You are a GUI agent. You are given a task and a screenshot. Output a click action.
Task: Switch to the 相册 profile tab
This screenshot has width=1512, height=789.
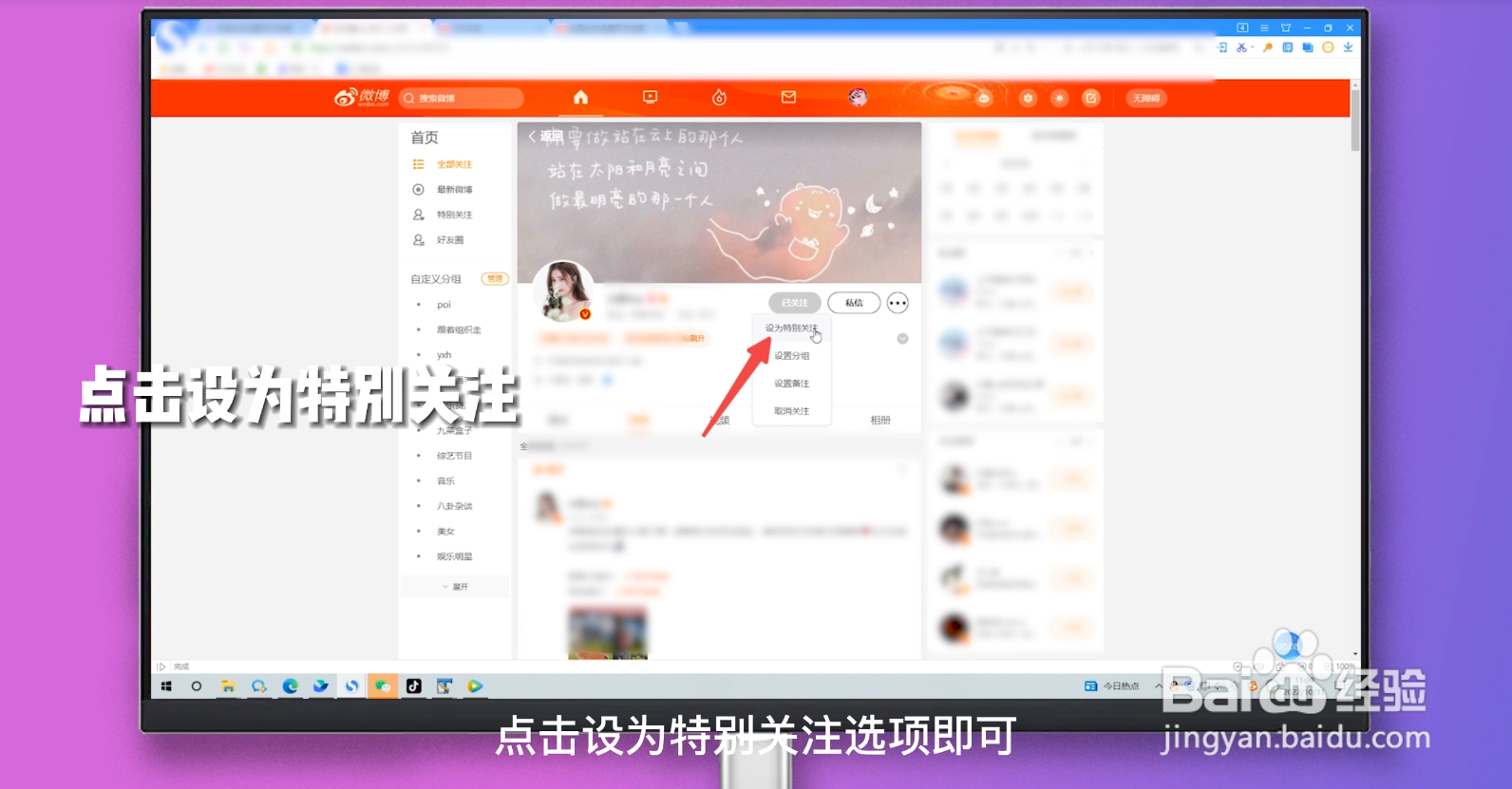tap(880, 420)
